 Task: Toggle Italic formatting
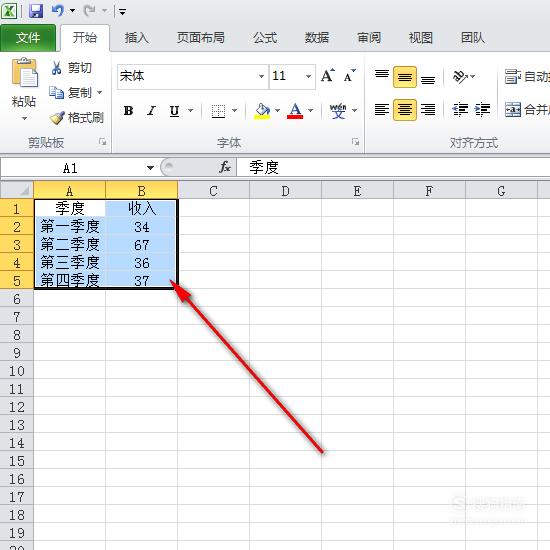[152, 111]
